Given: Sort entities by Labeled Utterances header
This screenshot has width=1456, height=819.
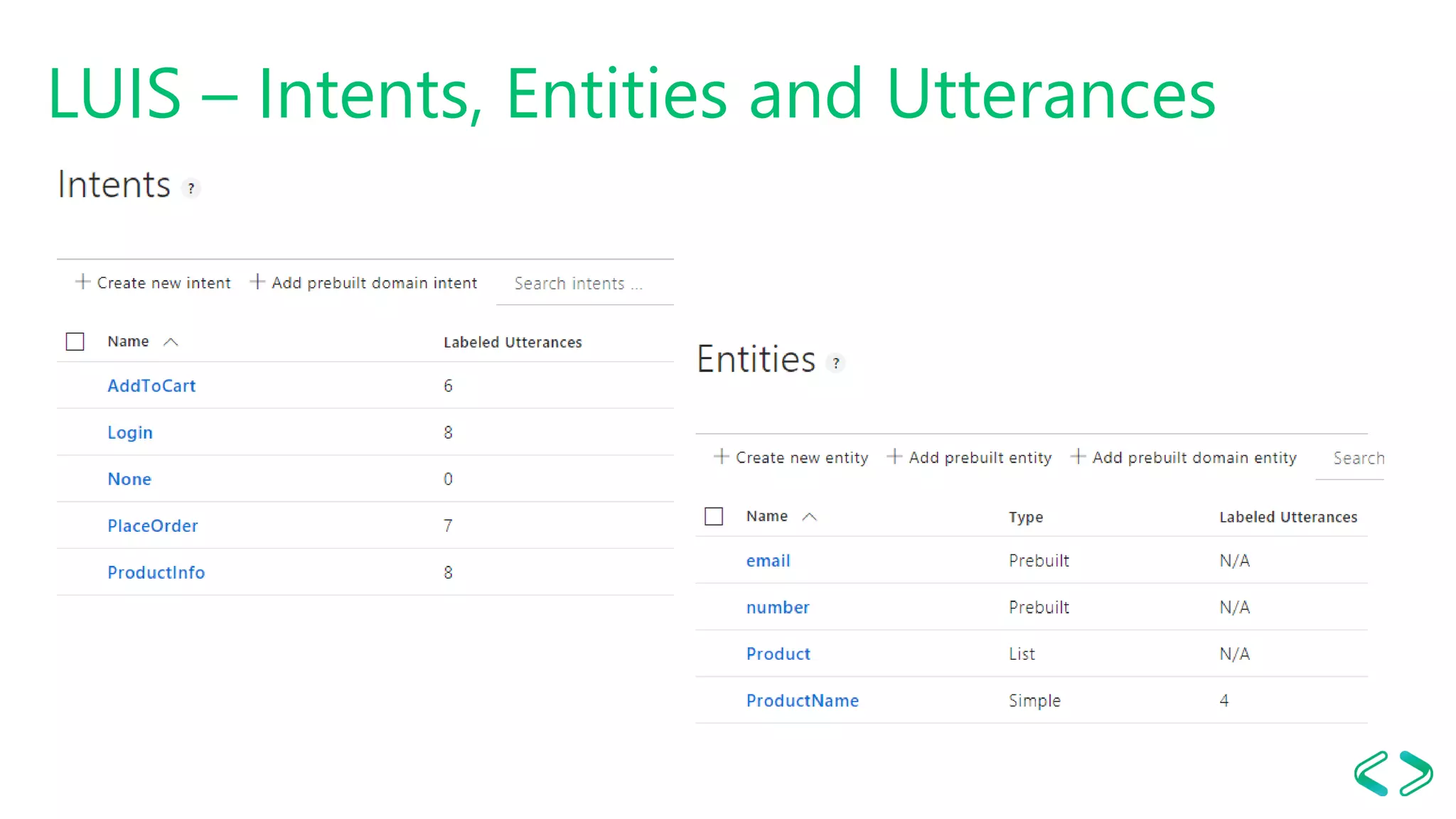Looking at the screenshot, I should pos(1288,517).
